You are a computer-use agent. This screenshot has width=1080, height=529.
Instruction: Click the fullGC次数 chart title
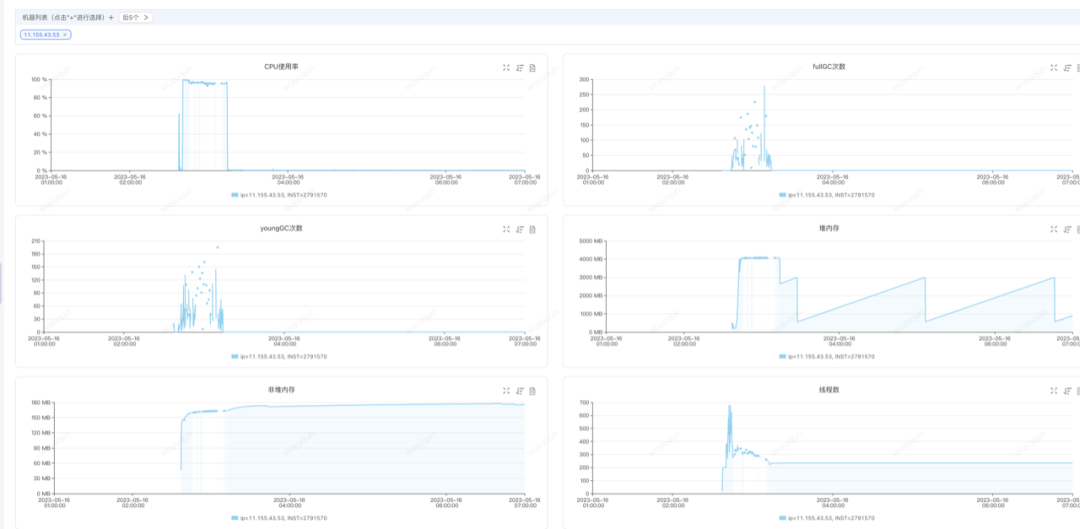pos(829,67)
